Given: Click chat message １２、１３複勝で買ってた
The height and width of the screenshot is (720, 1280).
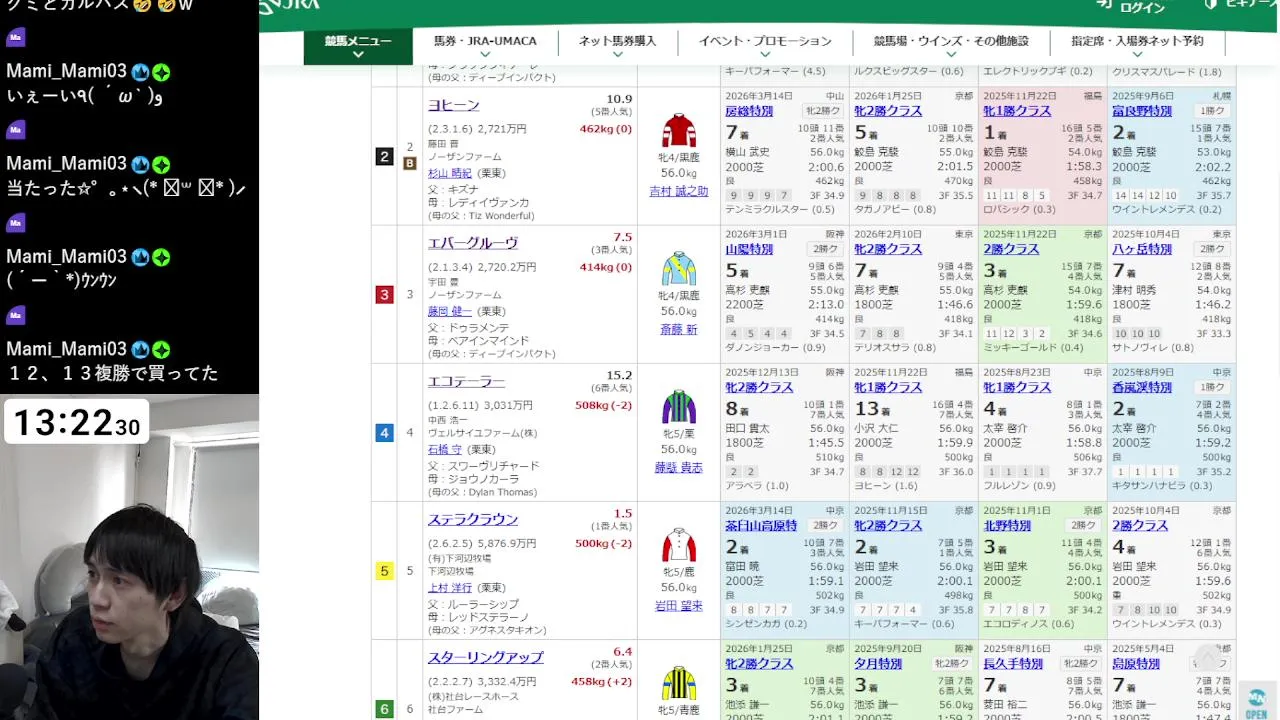Looking at the screenshot, I should coord(112,375).
